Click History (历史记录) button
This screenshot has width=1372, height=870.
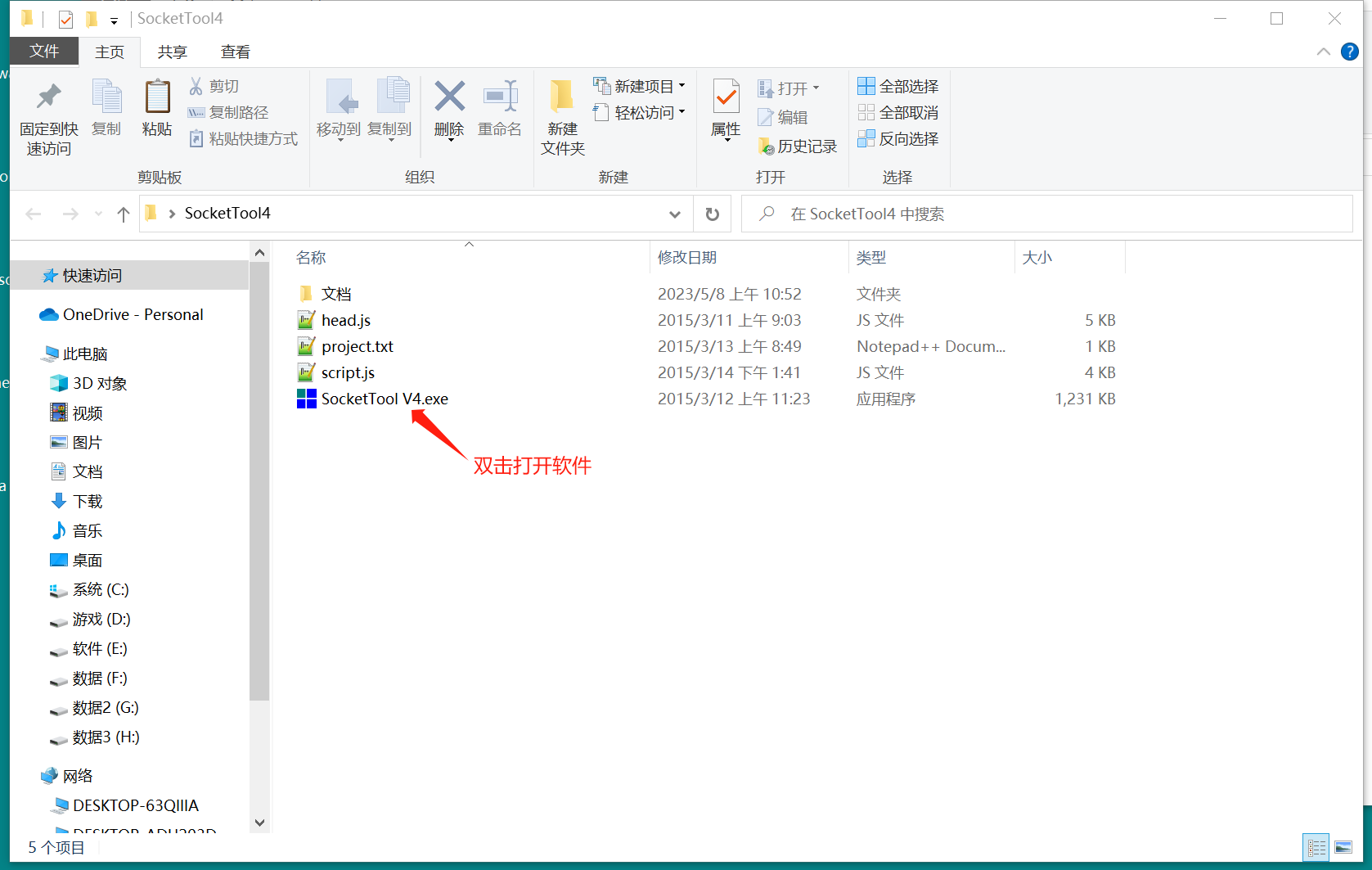coord(798,147)
